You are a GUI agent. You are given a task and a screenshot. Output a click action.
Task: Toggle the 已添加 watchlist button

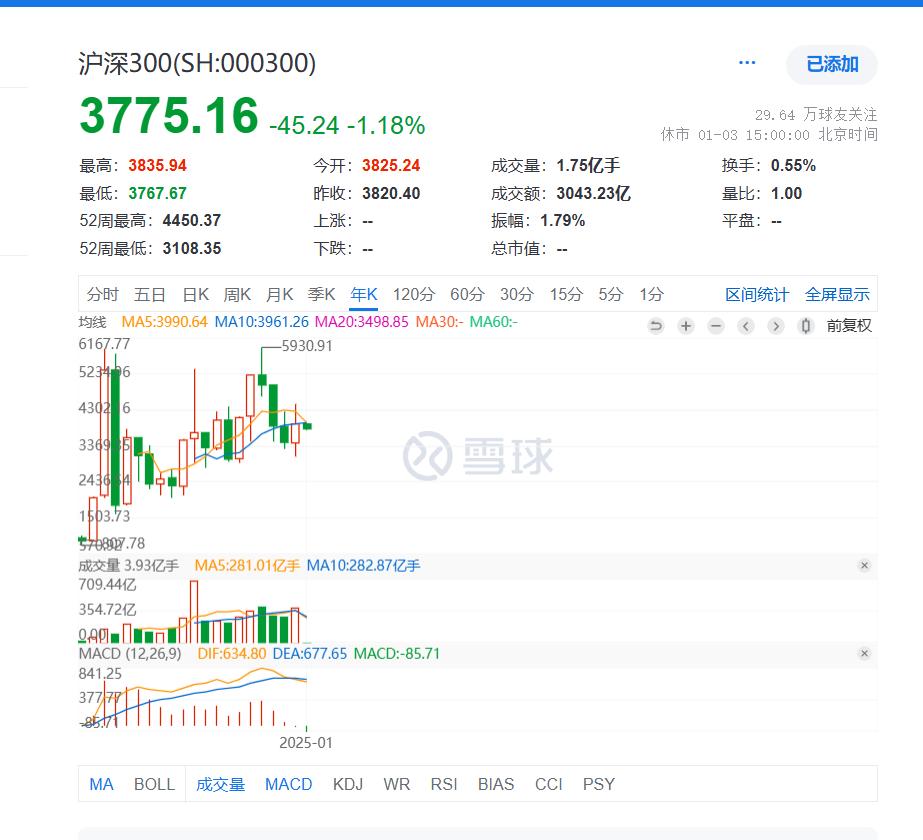click(832, 64)
